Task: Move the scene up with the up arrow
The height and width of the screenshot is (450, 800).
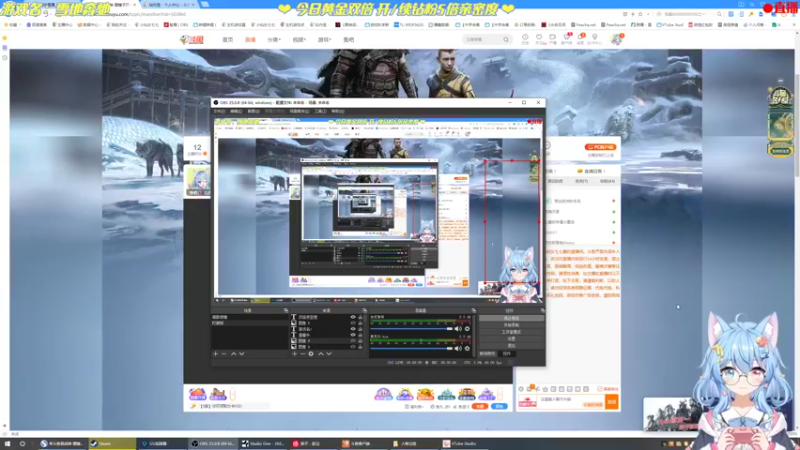Action: tap(234, 354)
